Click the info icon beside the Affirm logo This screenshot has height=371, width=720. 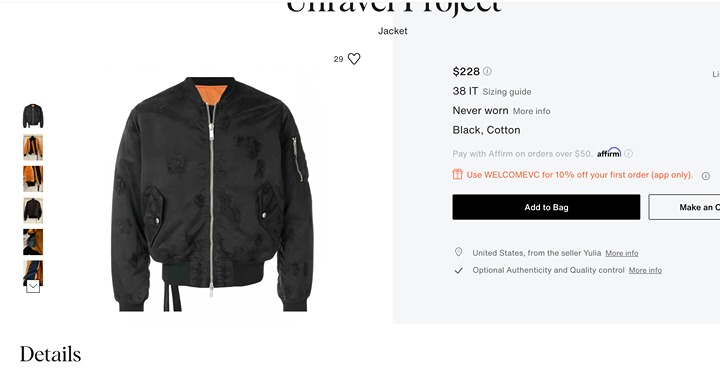click(x=629, y=153)
